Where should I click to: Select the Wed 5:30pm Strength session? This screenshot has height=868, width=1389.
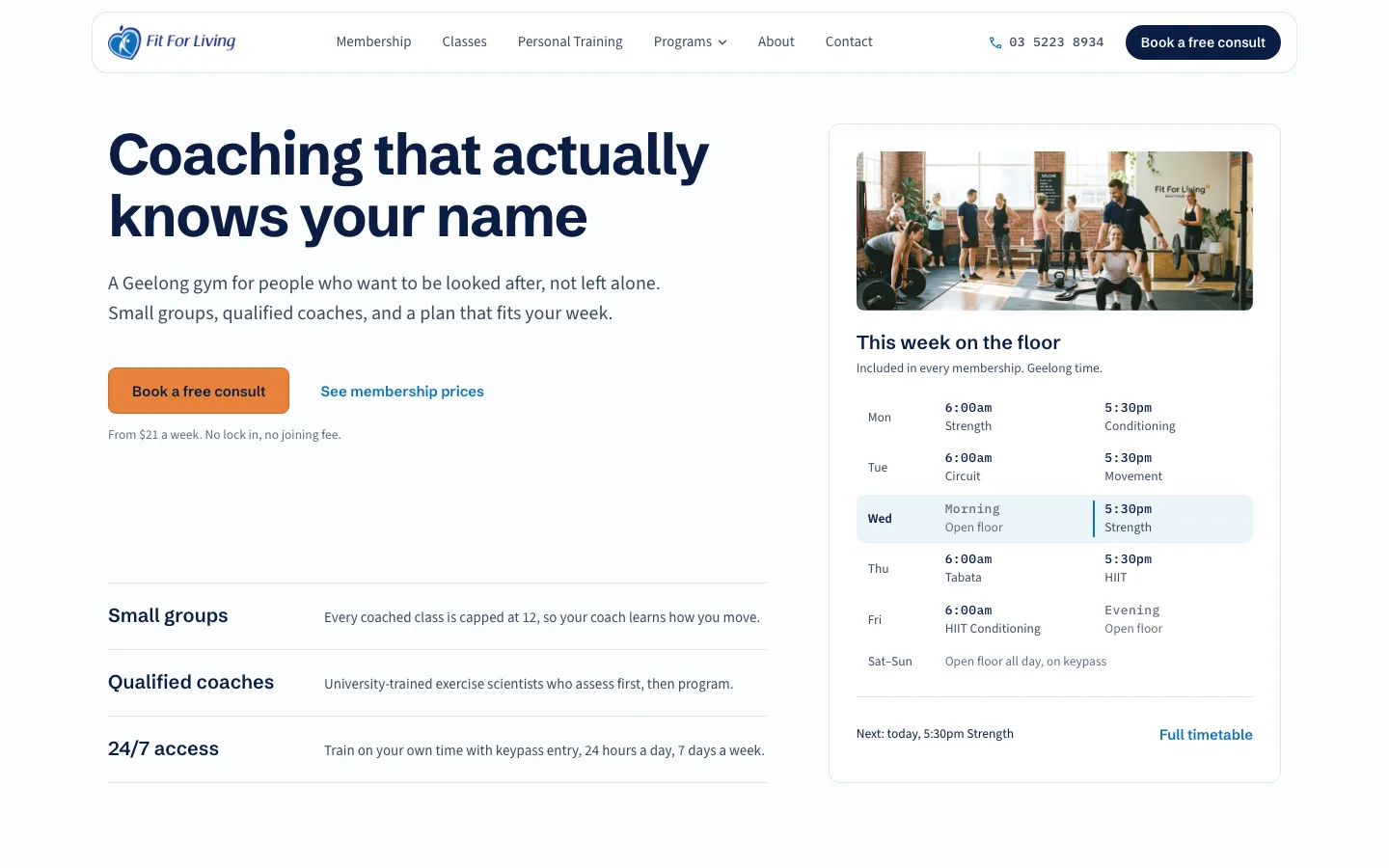[1173, 518]
